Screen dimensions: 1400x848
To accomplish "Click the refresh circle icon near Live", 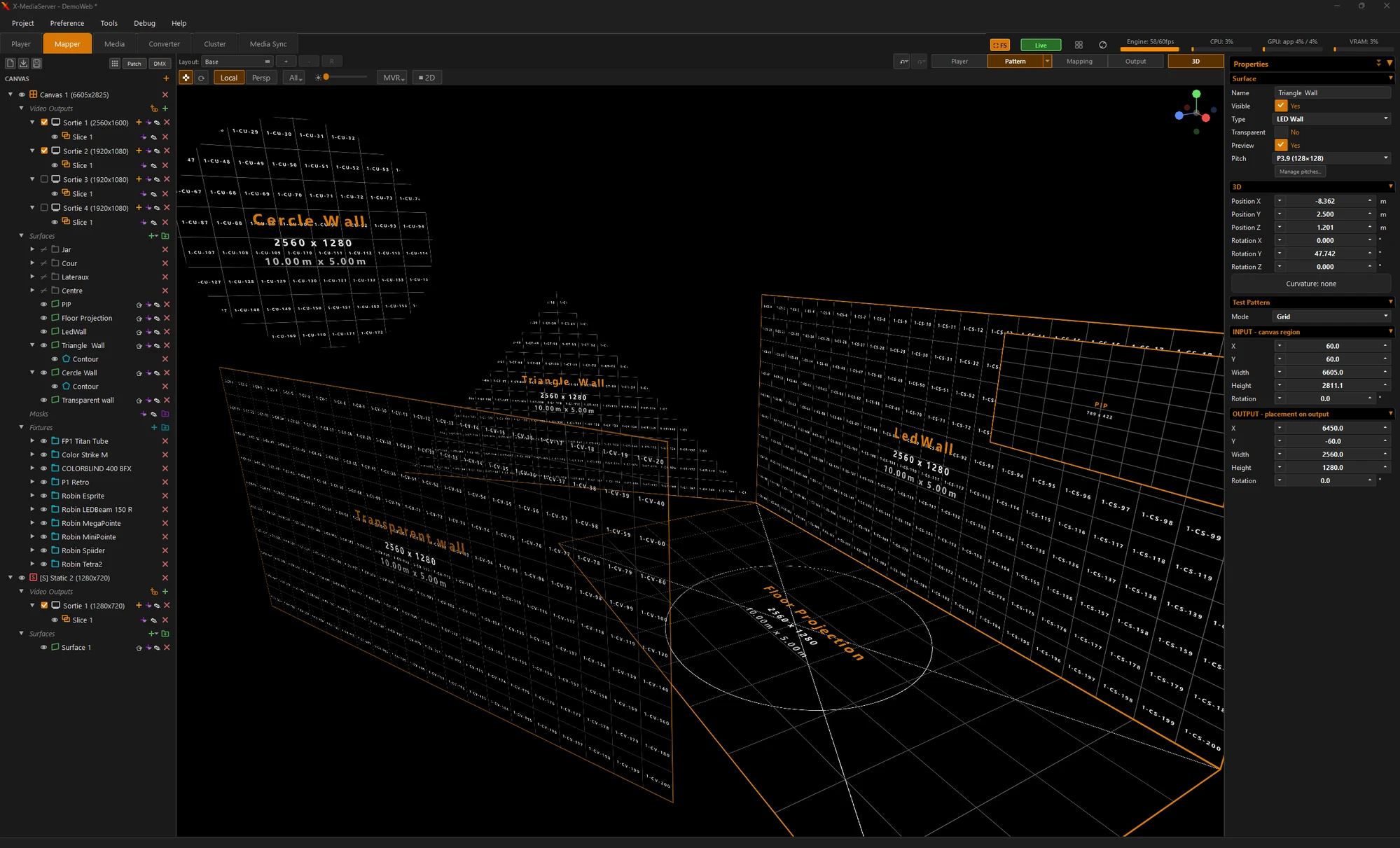I will pyautogui.click(x=1103, y=45).
